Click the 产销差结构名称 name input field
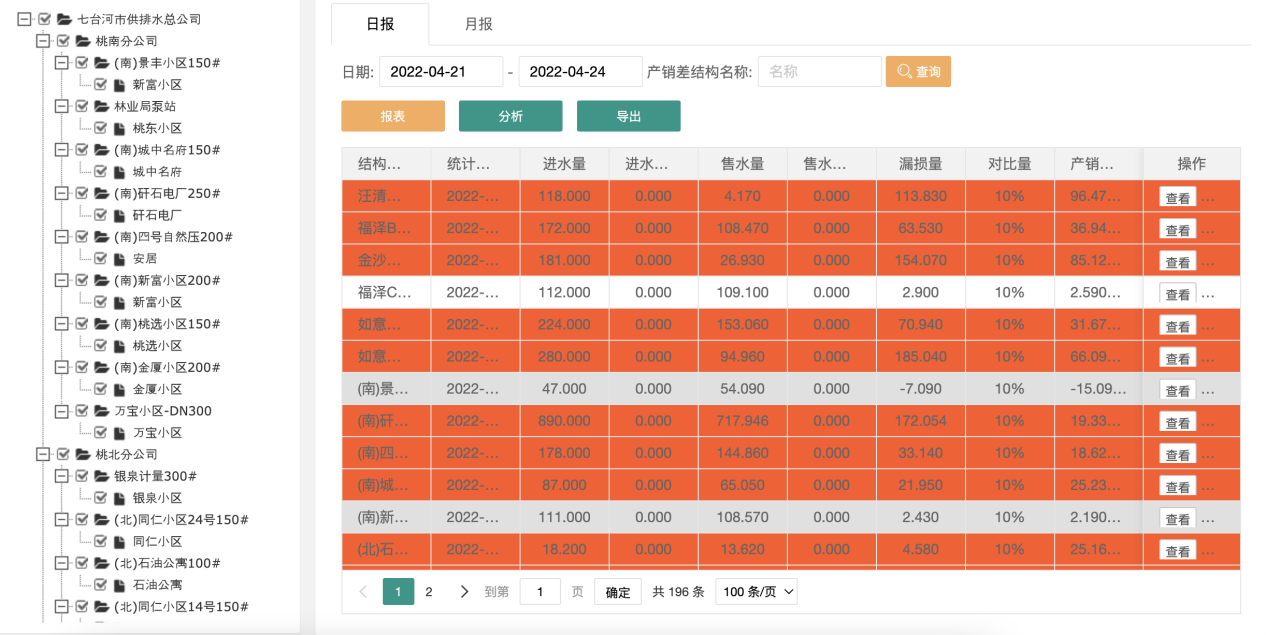The image size is (1266, 635). [x=819, y=72]
